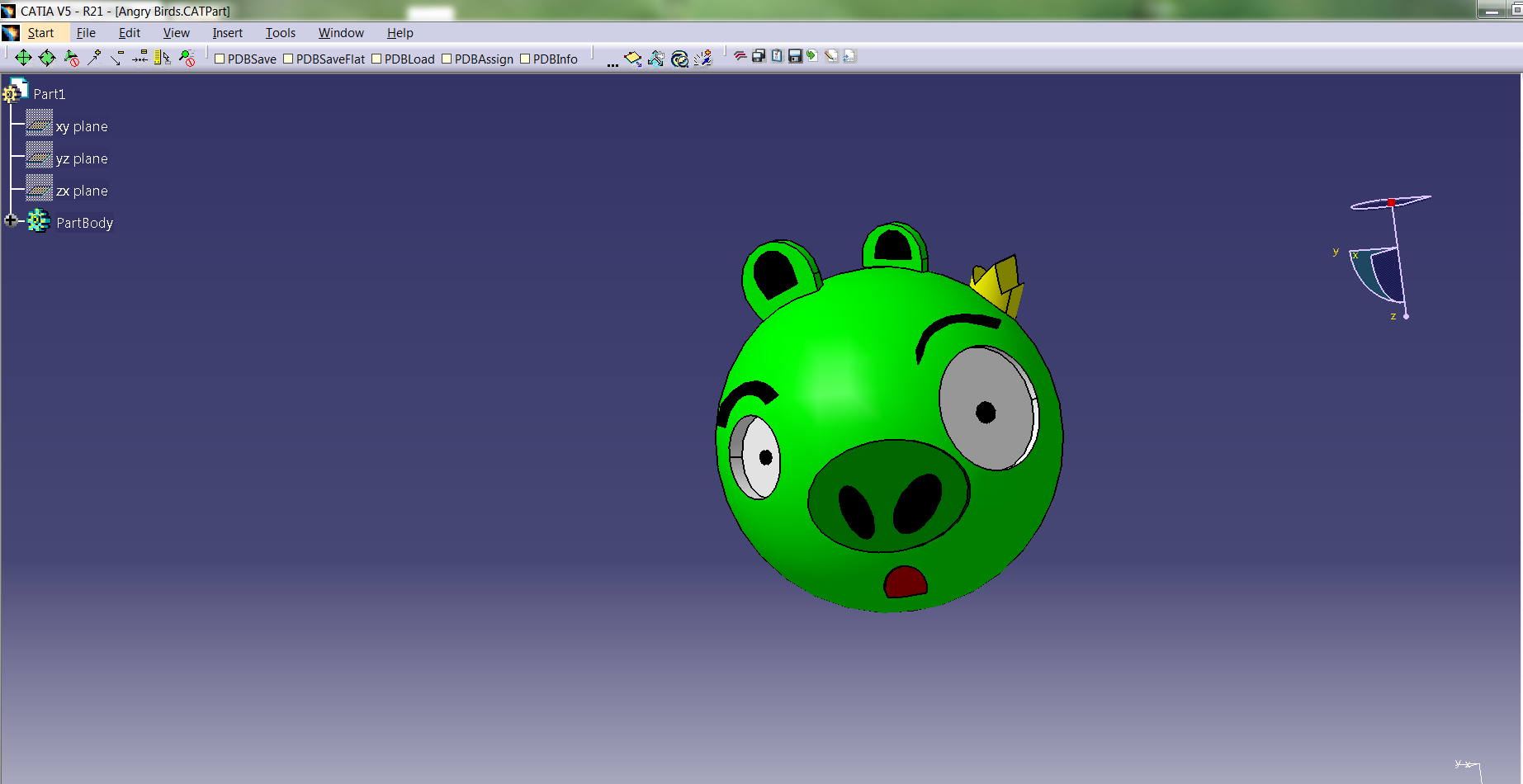Image resolution: width=1523 pixels, height=784 pixels.
Task: Click the arrow with yellow plus icon
Action: tap(94, 58)
